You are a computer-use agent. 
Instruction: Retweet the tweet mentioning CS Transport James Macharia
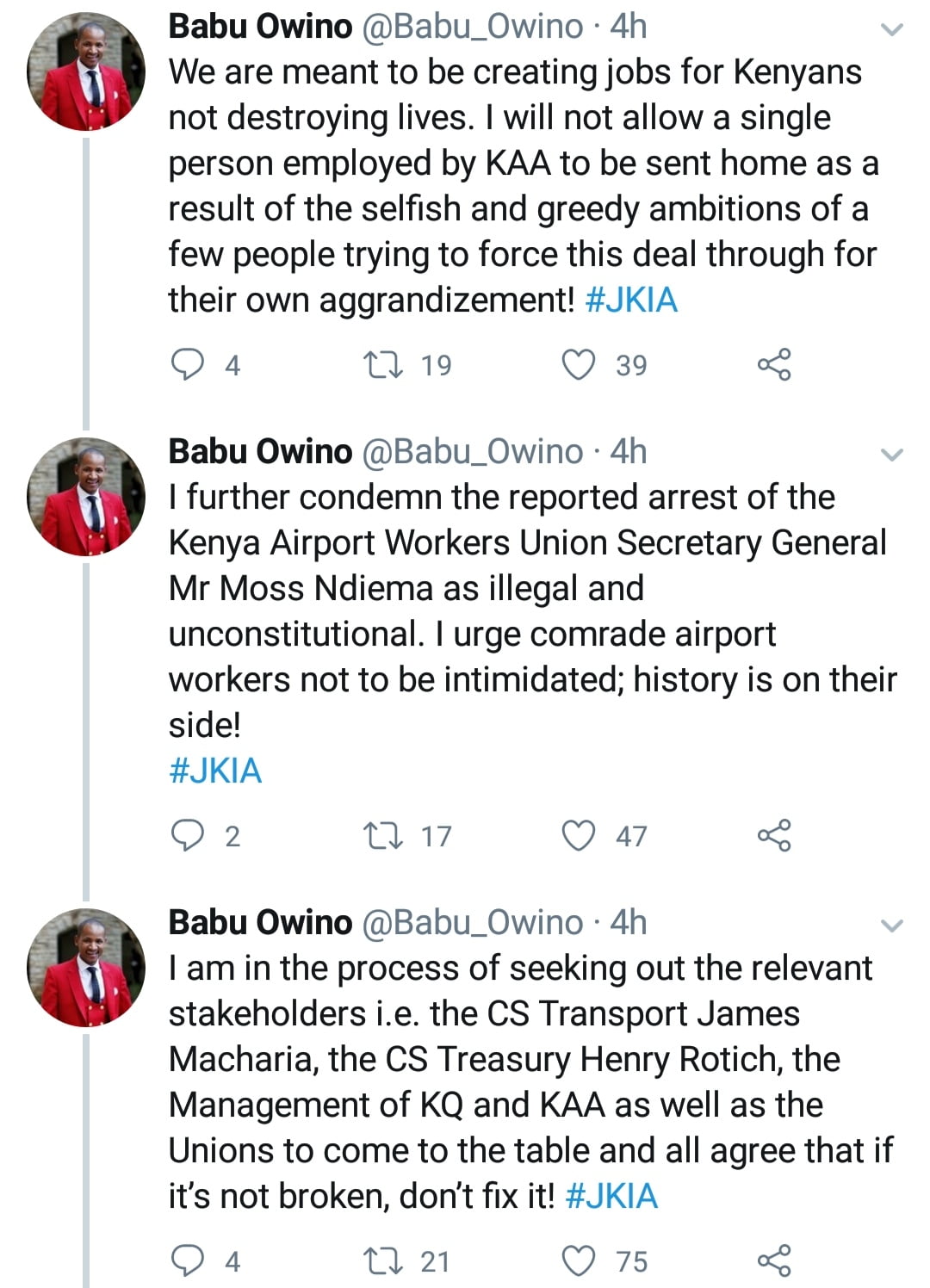(x=383, y=1260)
